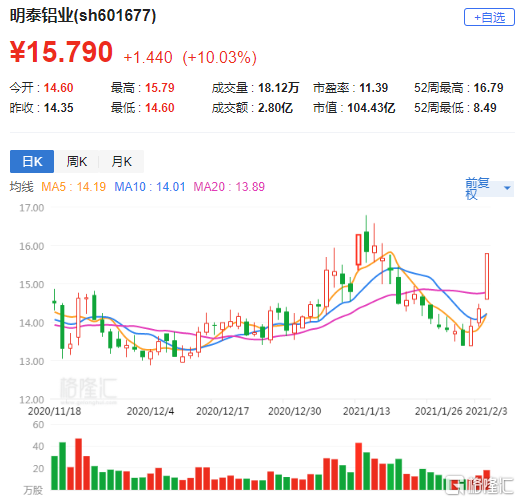Switch to the 周K weekly chart tab

(x=77, y=161)
